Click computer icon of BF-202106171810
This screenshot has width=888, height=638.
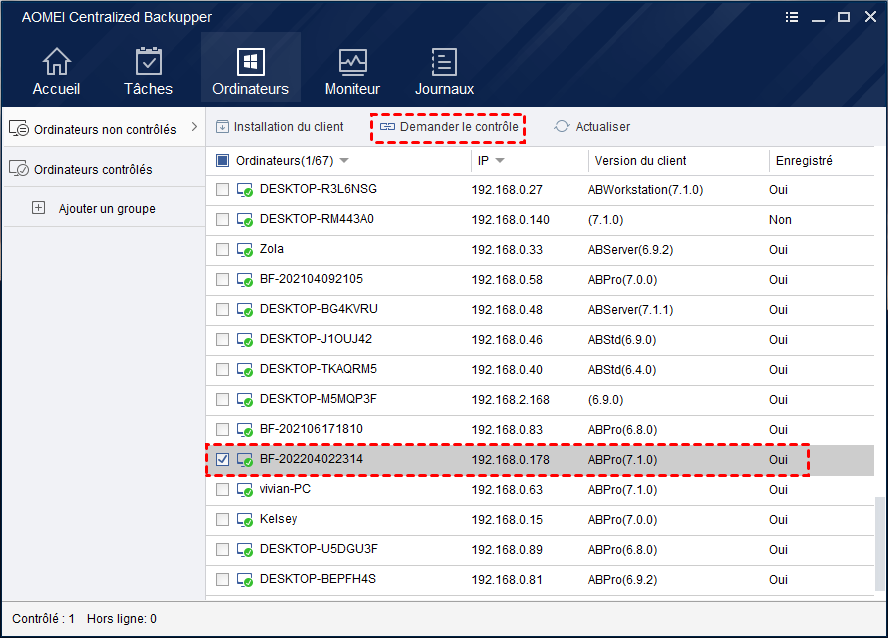point(245,430)
